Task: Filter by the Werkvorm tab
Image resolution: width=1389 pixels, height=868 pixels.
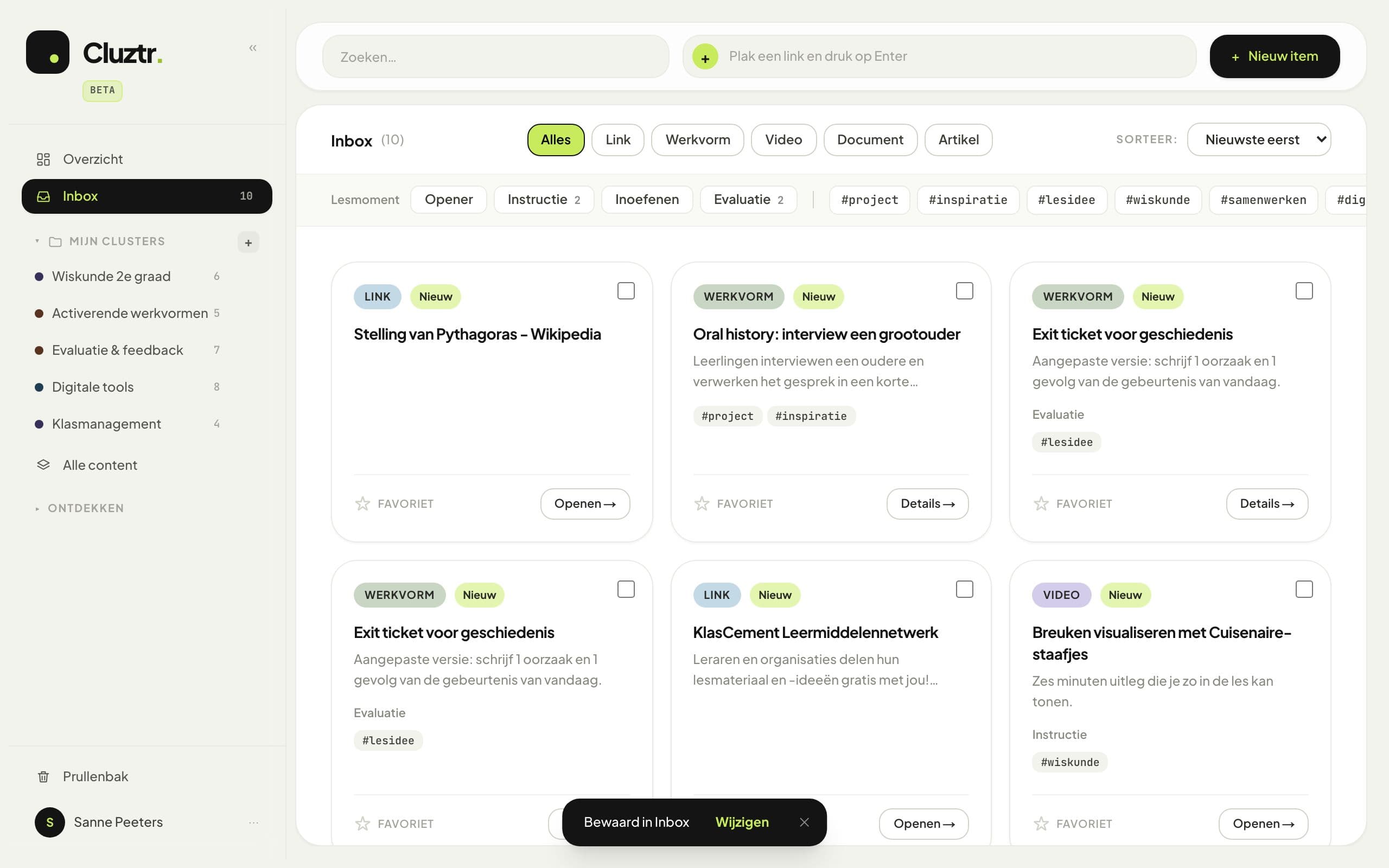Action: point(697,139)
